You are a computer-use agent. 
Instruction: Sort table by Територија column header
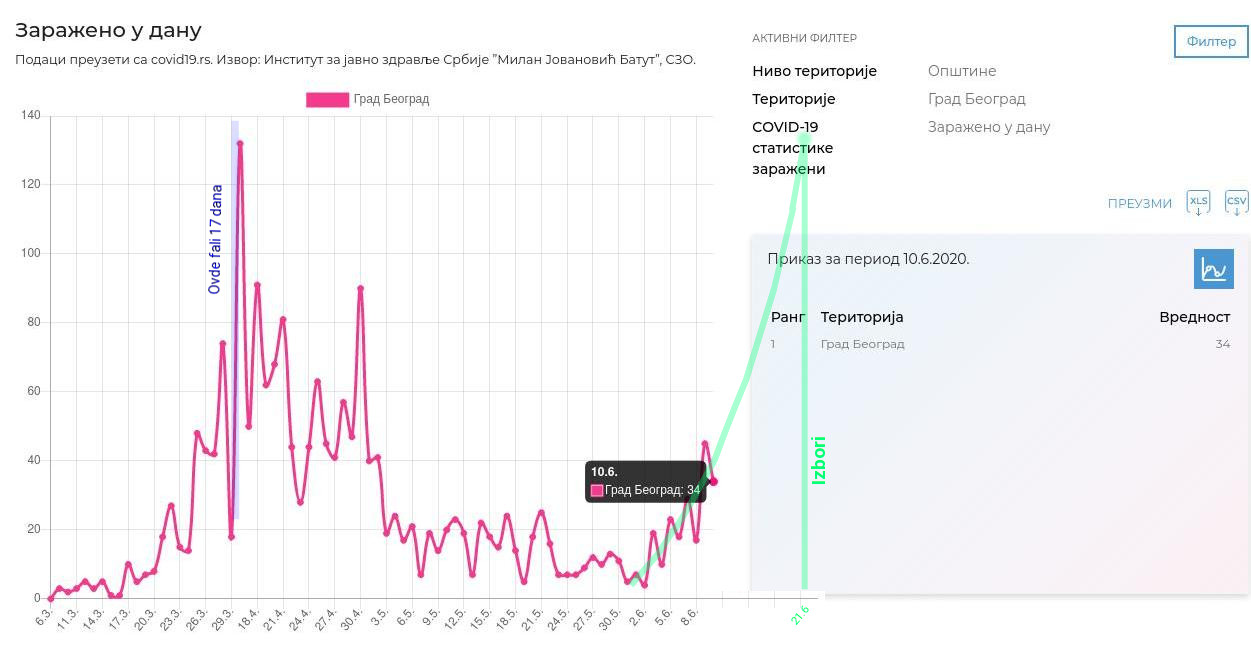point(862,317)
